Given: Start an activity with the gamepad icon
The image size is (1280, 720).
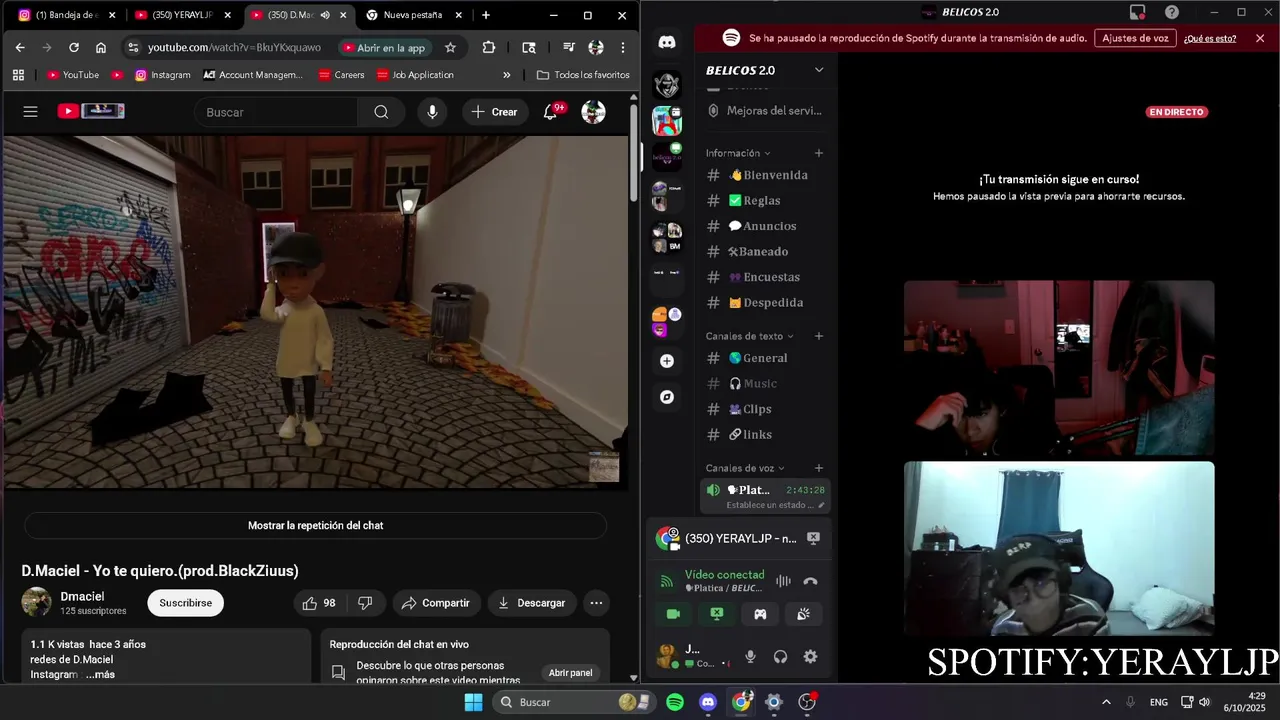Looking at the screenshot, I should tap(760, 614).
